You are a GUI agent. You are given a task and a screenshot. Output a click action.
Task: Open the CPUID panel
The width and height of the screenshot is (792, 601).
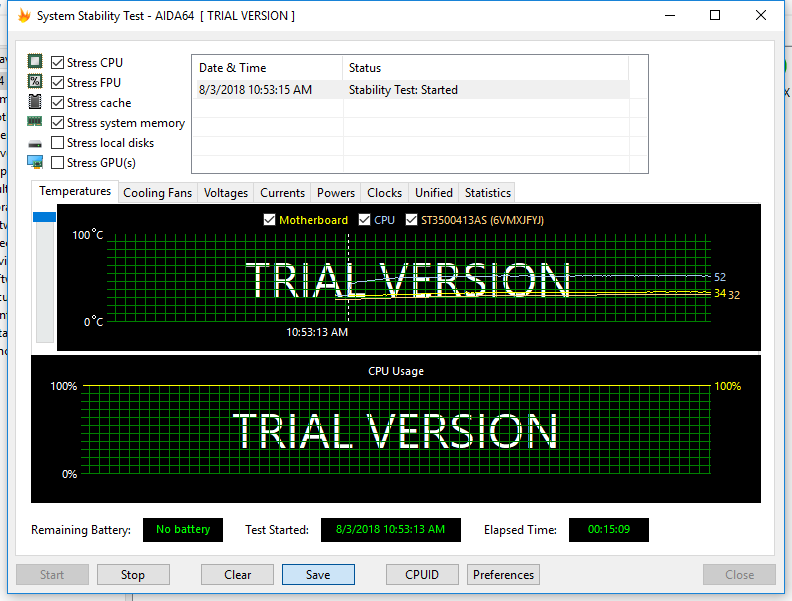pos(422,575)
